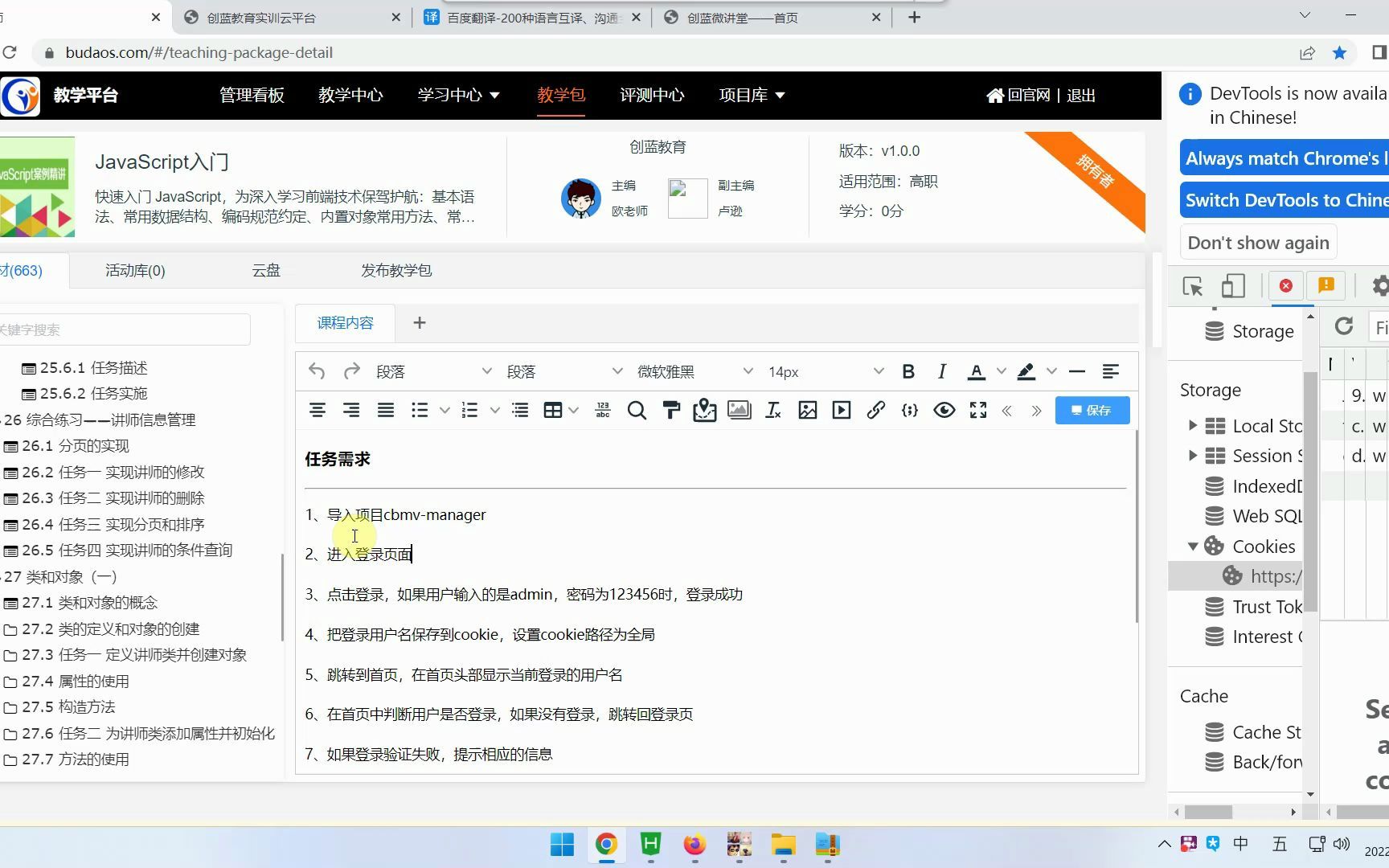Insert a table into the course content

pyautogui.click(x=555, y=410)
